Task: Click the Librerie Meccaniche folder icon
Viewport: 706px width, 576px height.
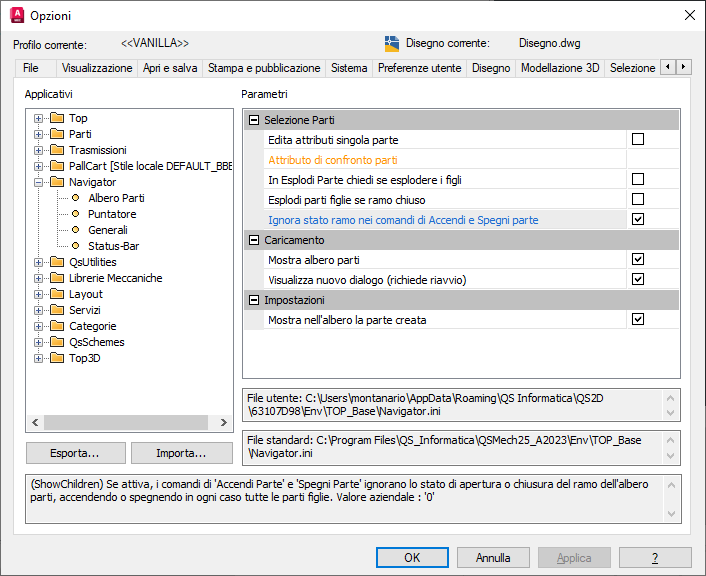Action: point(57,278)
